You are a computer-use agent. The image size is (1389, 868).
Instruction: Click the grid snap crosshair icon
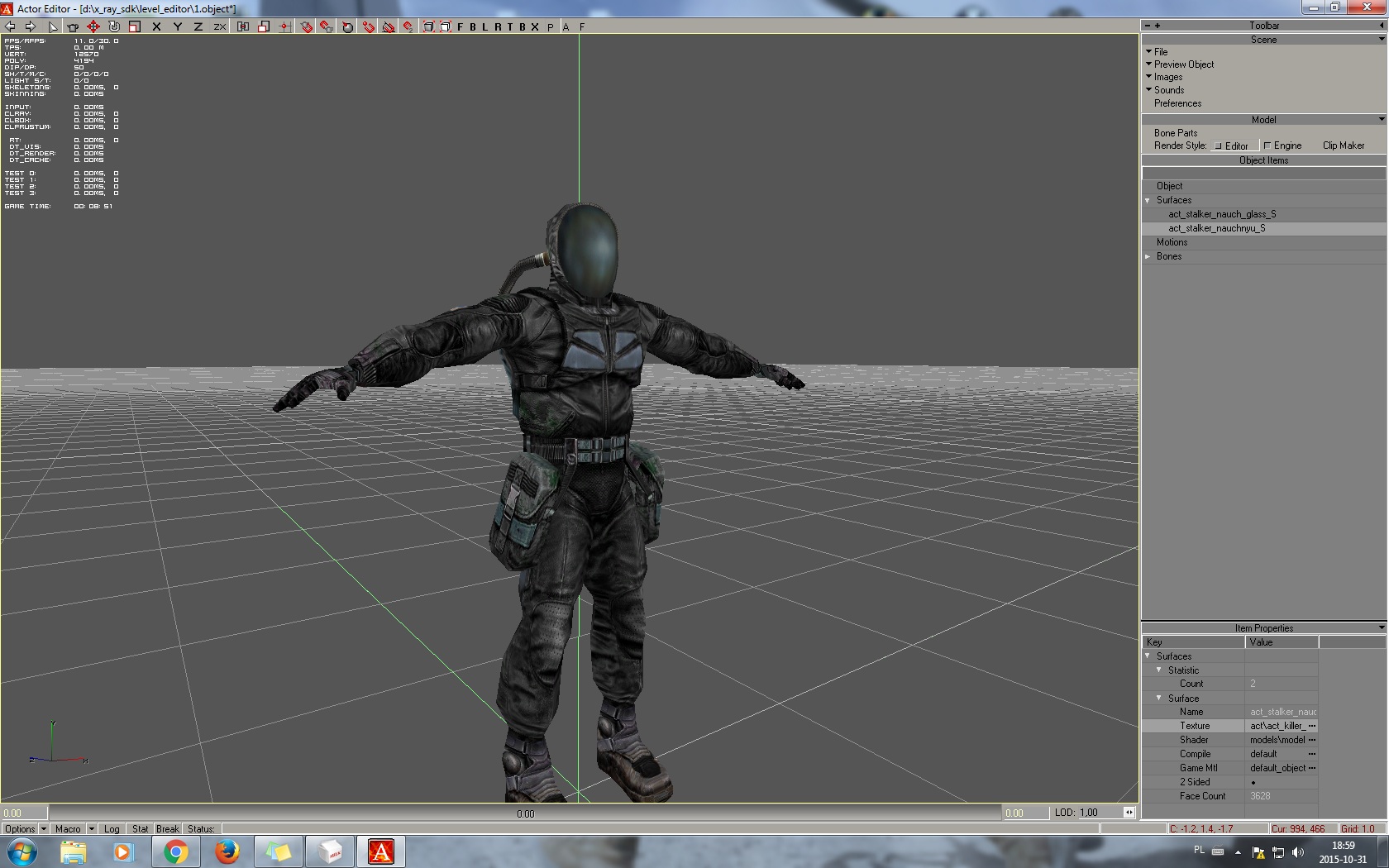point(284,26)
